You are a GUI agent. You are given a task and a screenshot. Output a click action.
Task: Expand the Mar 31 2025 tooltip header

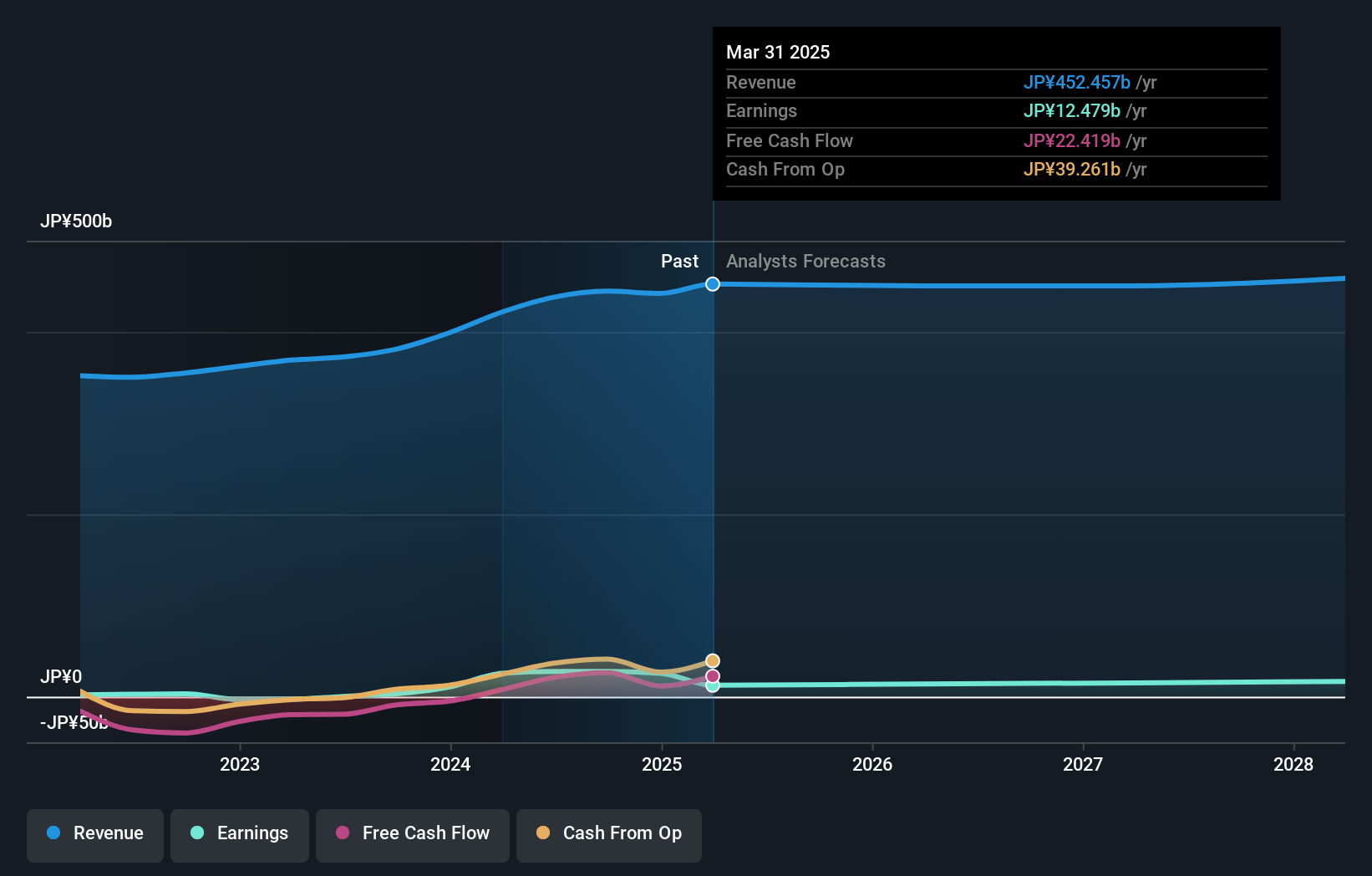click(778, 52)
